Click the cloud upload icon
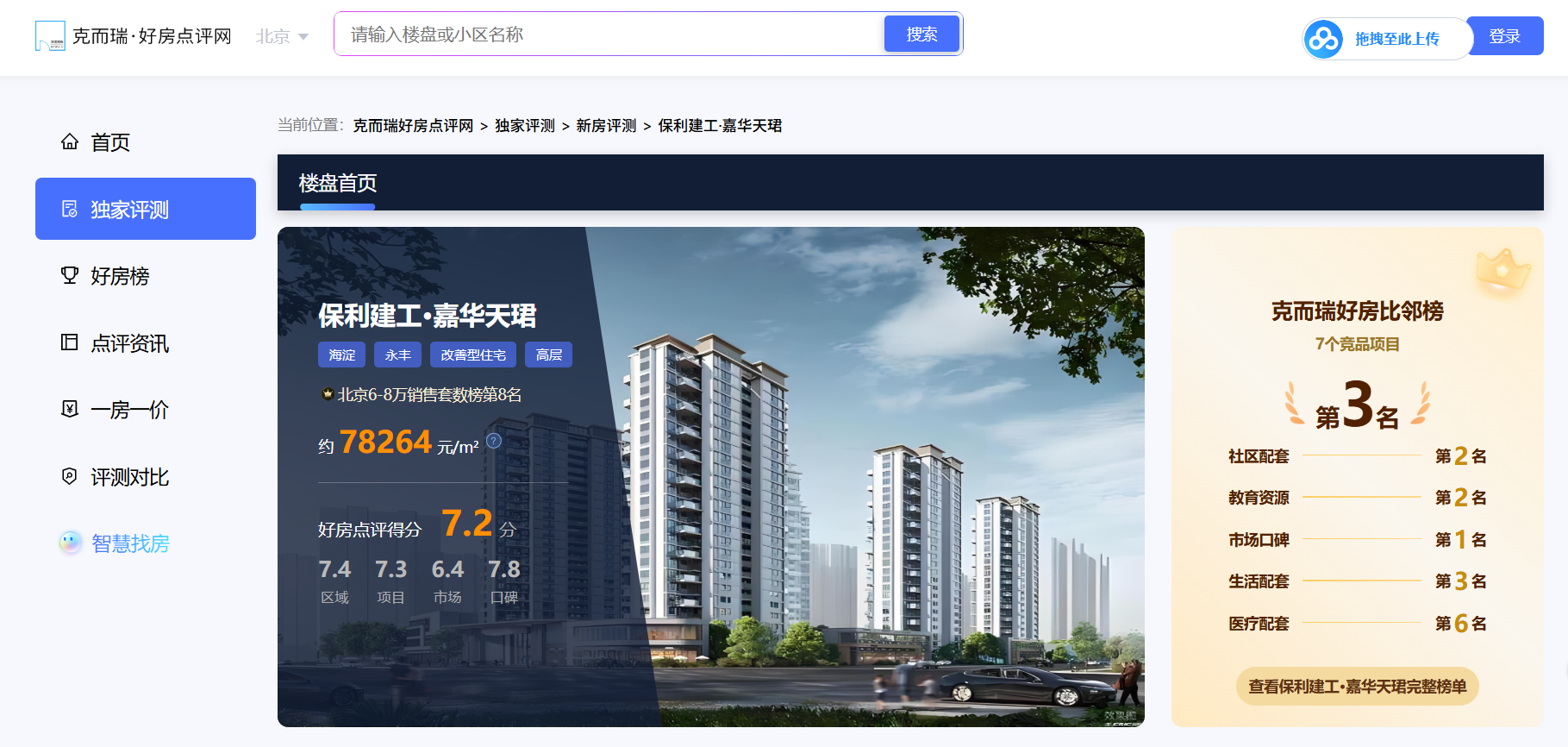 coord(1323,39)
